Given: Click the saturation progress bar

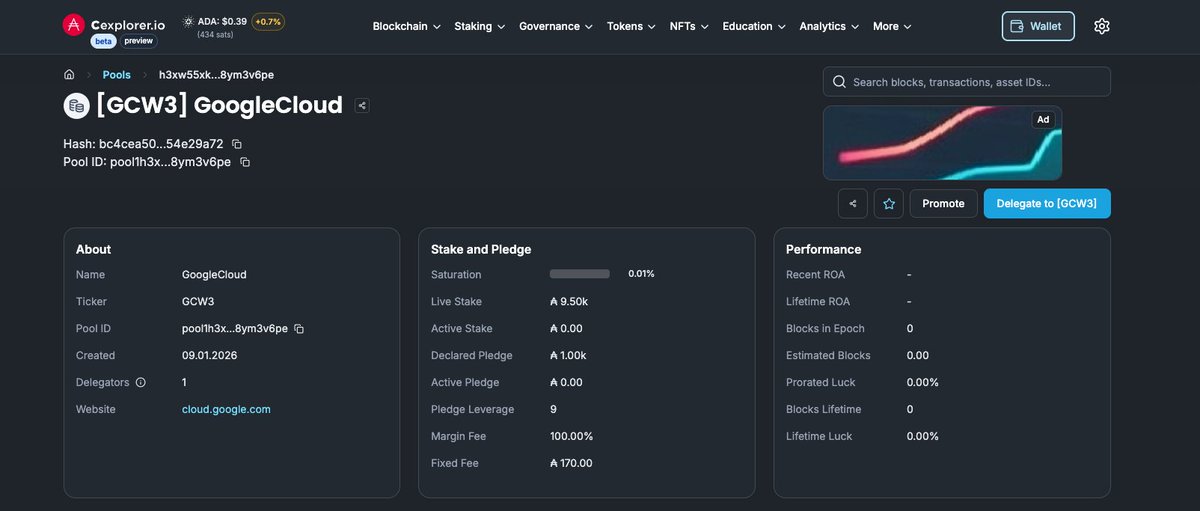Looking at the screenshot, I should click(x=580, y=274).
